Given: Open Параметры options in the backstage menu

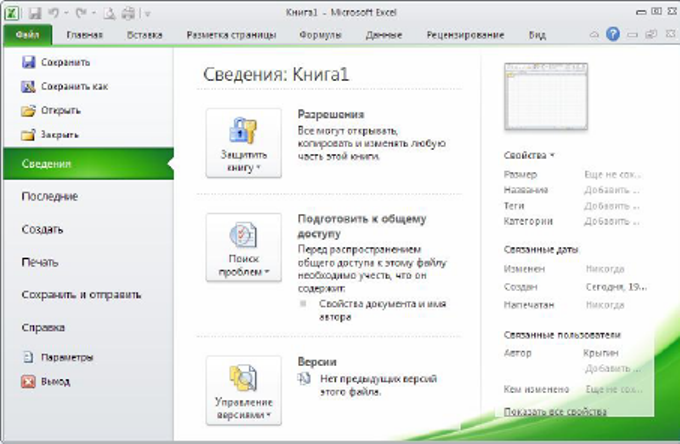Looking at the screenshot, I should (57, 357).
